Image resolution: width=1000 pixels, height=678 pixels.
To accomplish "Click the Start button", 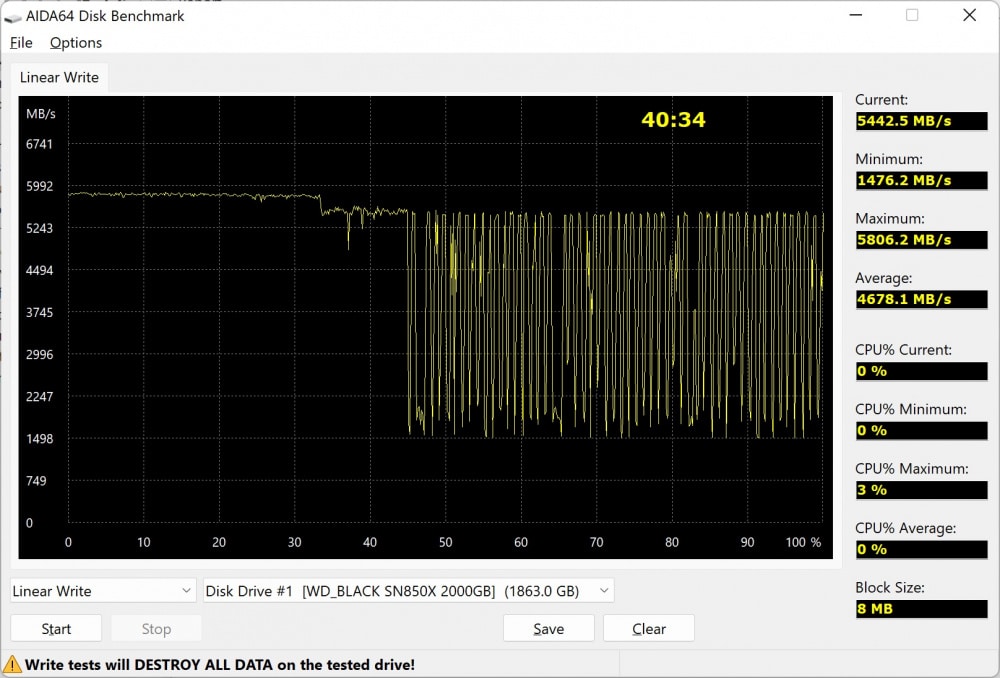I will 56,628.
